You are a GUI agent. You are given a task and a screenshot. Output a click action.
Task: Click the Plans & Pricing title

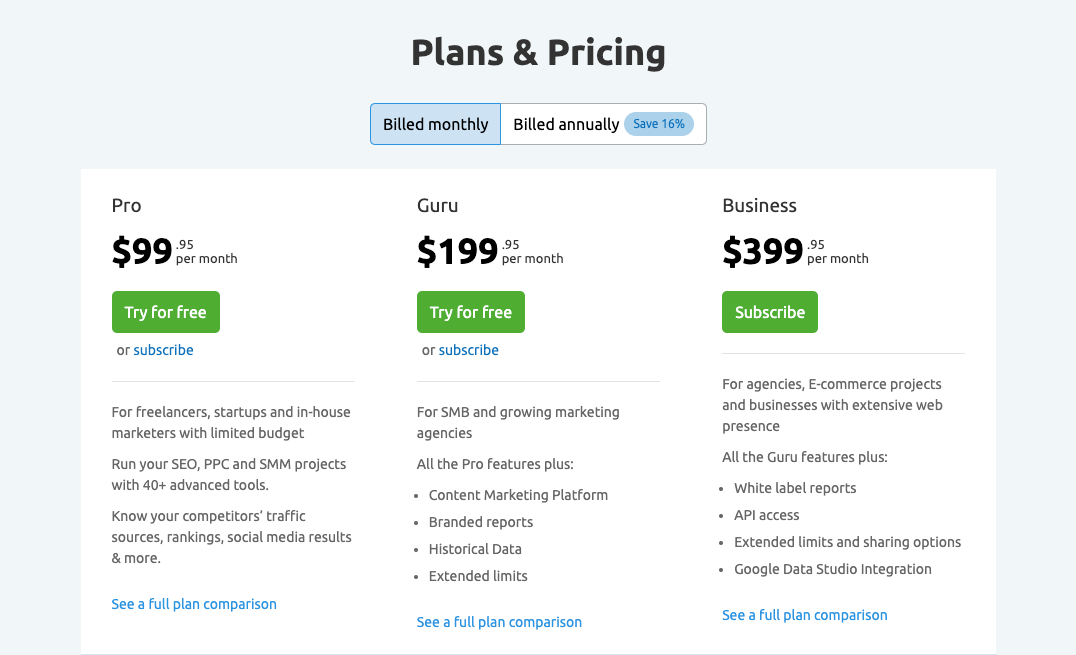538,52
